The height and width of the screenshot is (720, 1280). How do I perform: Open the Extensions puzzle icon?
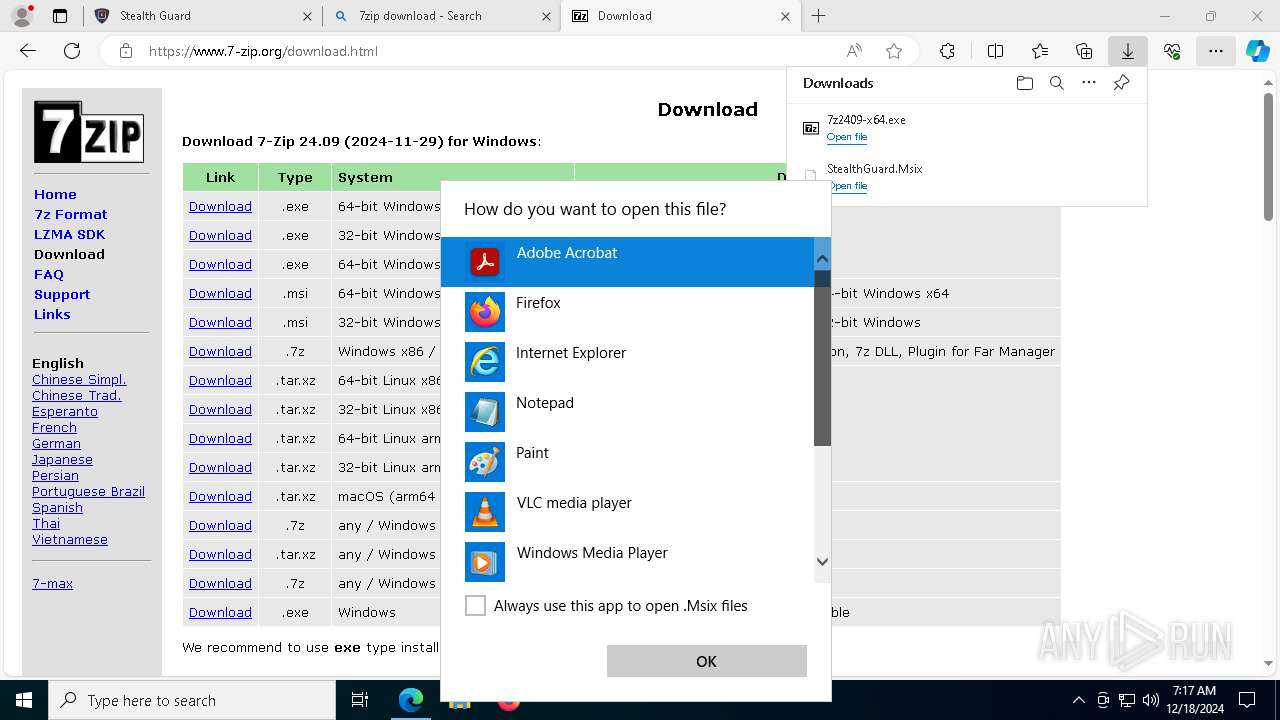pos(947,51)
